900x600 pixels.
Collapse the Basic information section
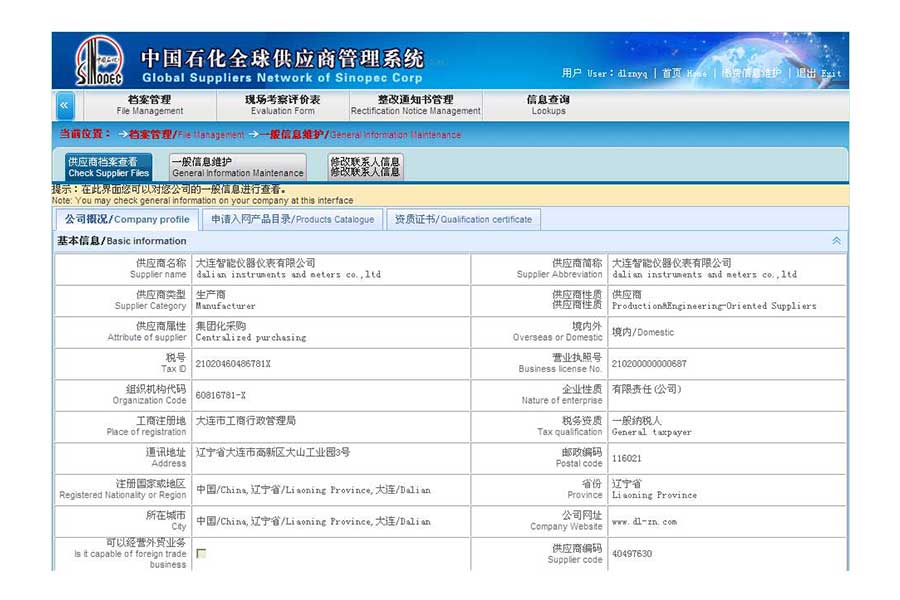836,241
